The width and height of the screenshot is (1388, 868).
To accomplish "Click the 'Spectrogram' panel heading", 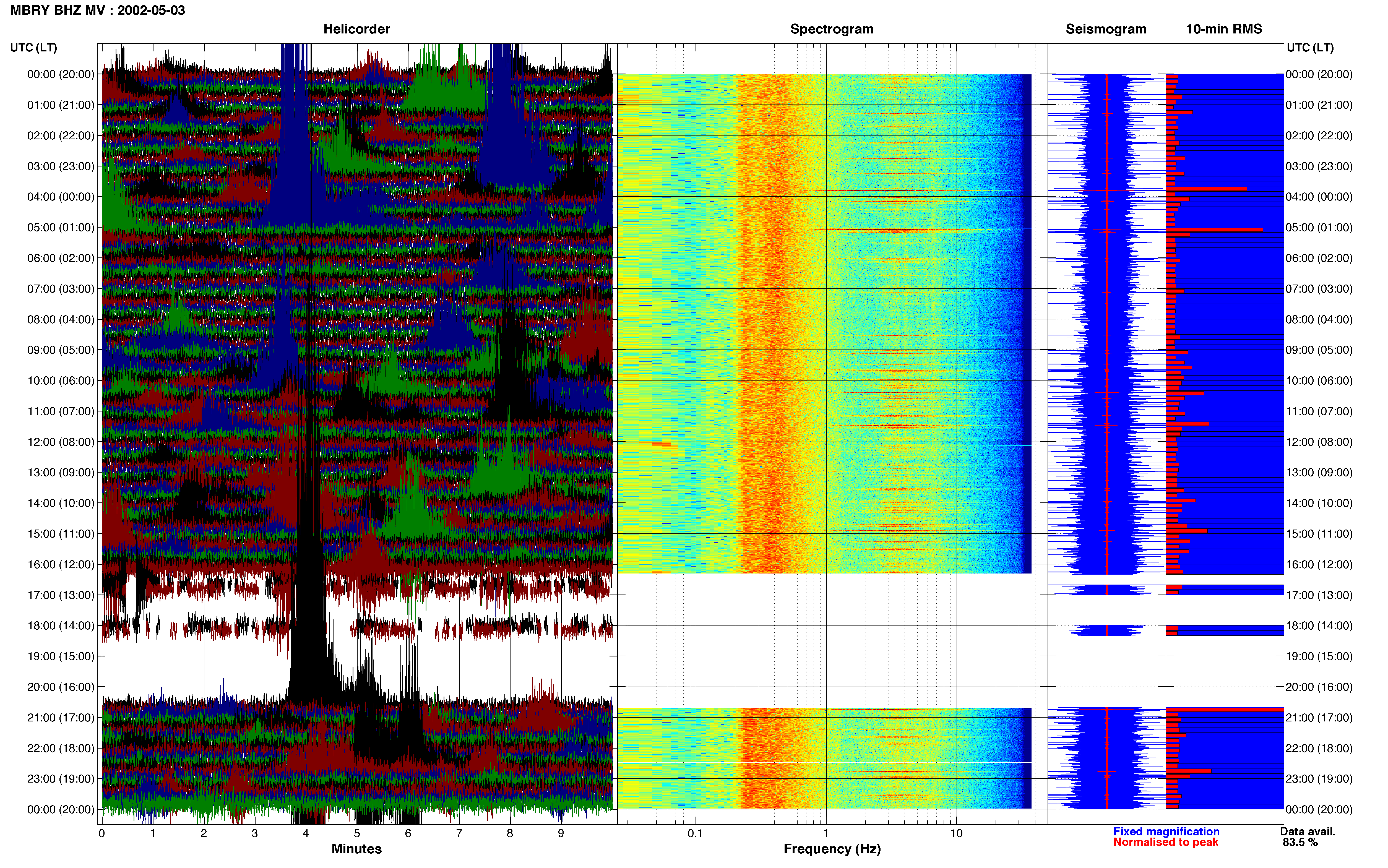I will pyautogui.click(x=832, y=29).
